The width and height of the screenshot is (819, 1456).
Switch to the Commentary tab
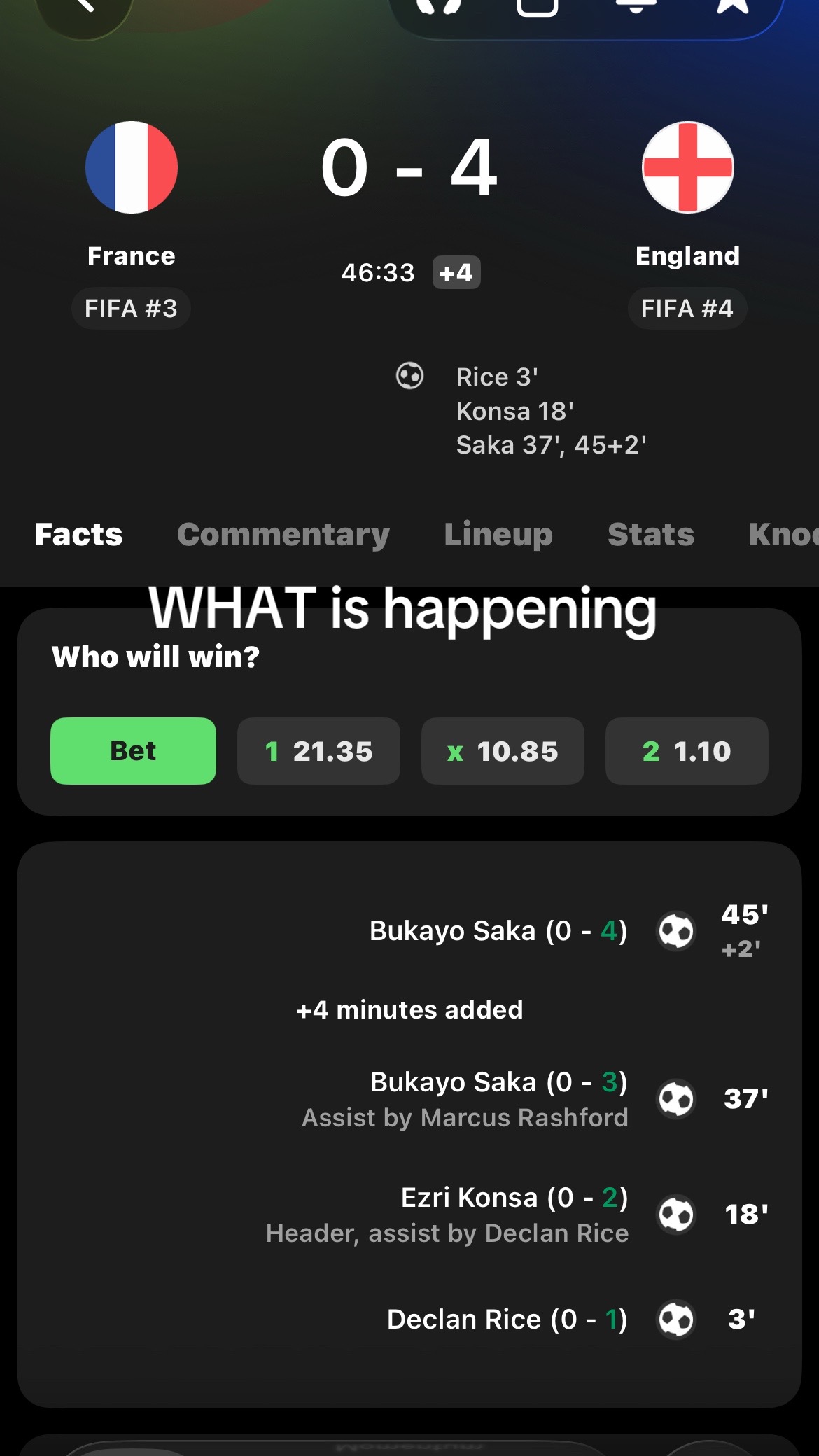[x=283, y=535]
